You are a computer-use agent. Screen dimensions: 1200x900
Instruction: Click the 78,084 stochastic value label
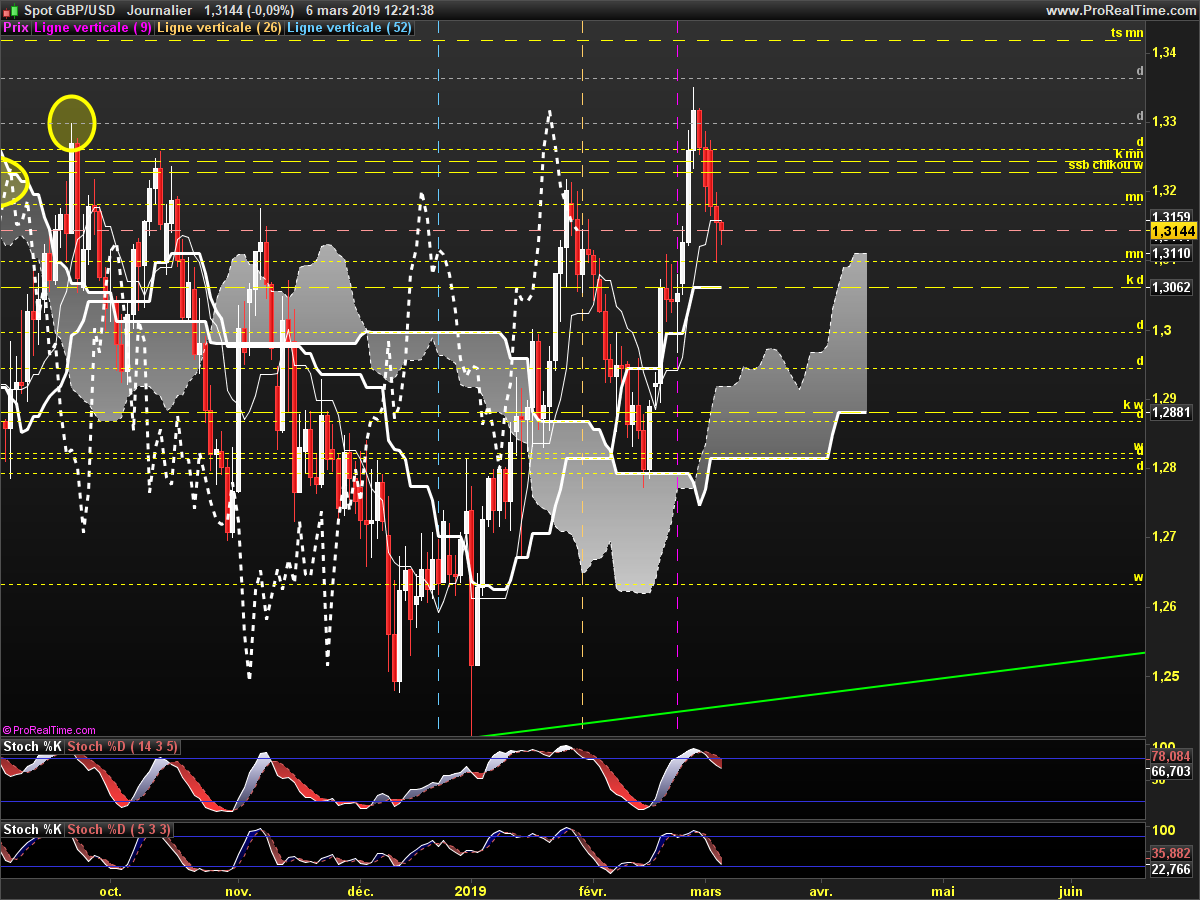point(1171,757)
